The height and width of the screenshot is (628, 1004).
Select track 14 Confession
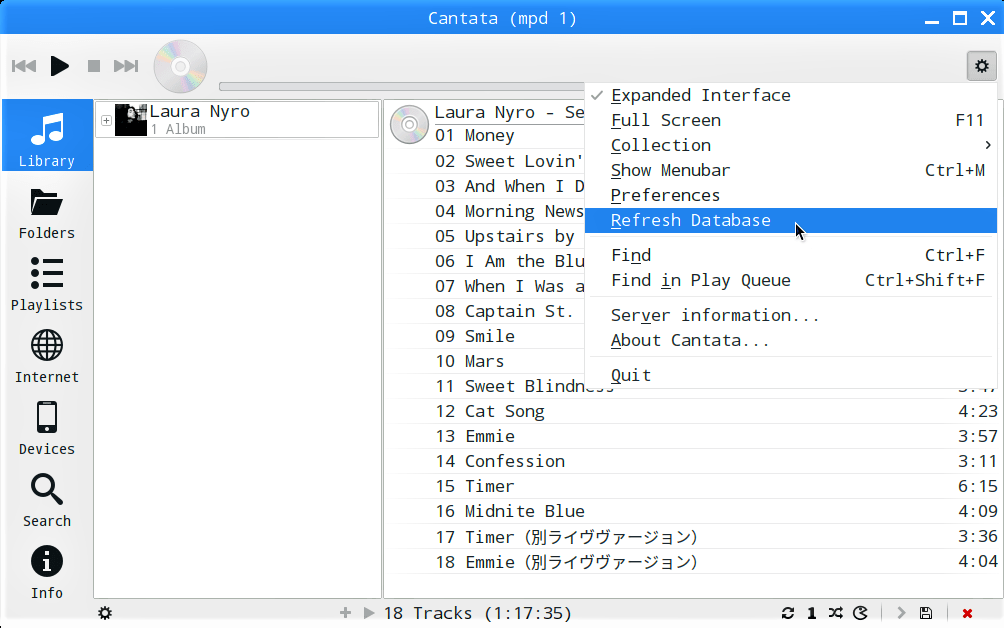pos(694,461)
